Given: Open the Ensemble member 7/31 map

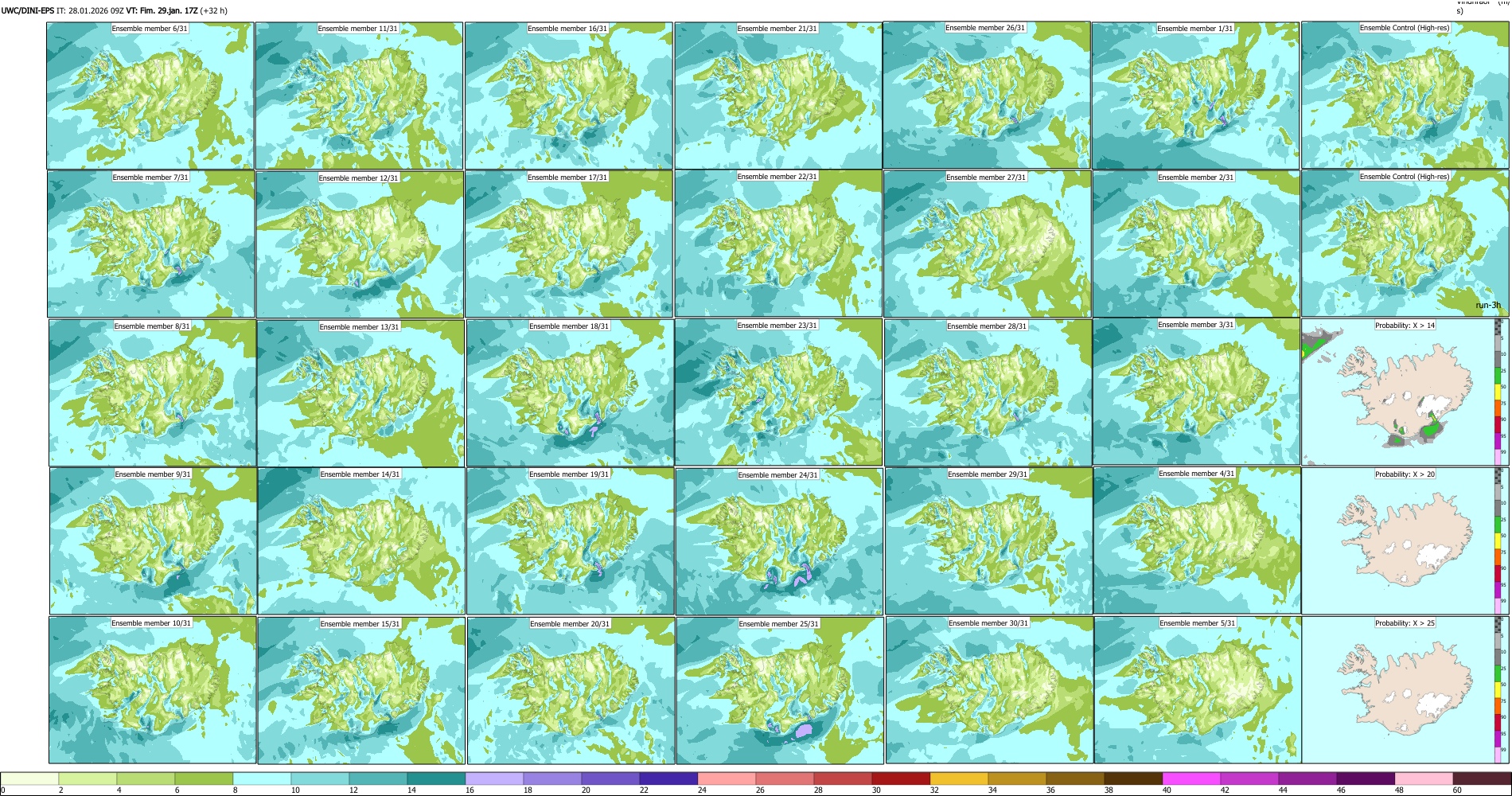Looking at the screenshot, I should (151, 244).
